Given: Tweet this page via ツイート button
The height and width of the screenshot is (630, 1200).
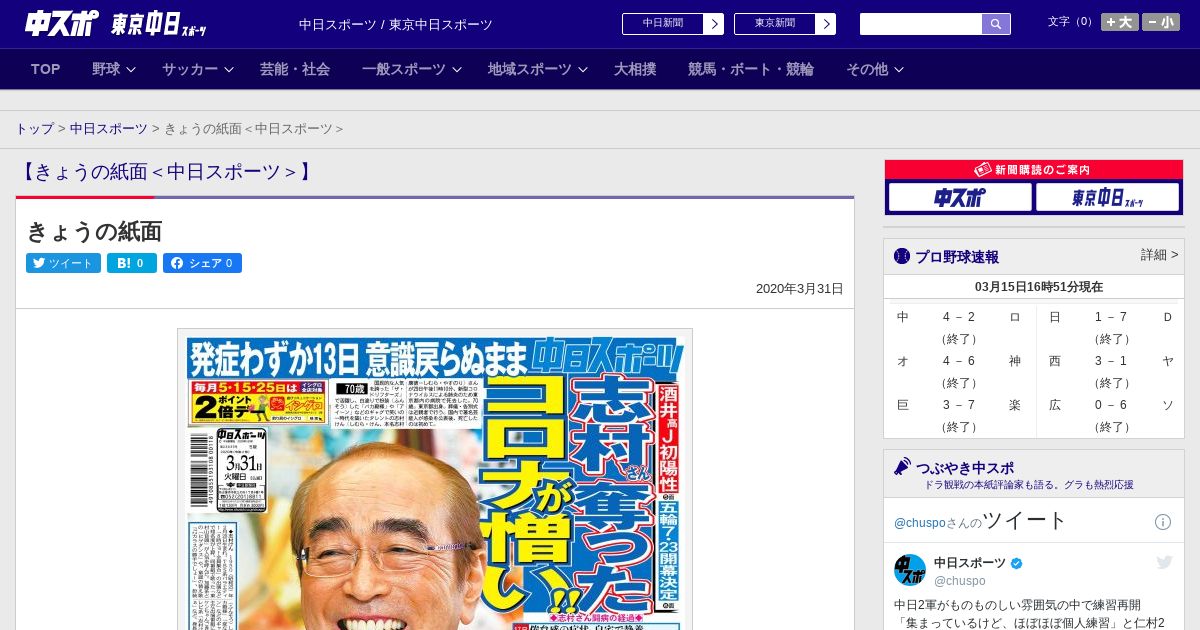Looking at the screenshot, I should click(x=63, y=263).
